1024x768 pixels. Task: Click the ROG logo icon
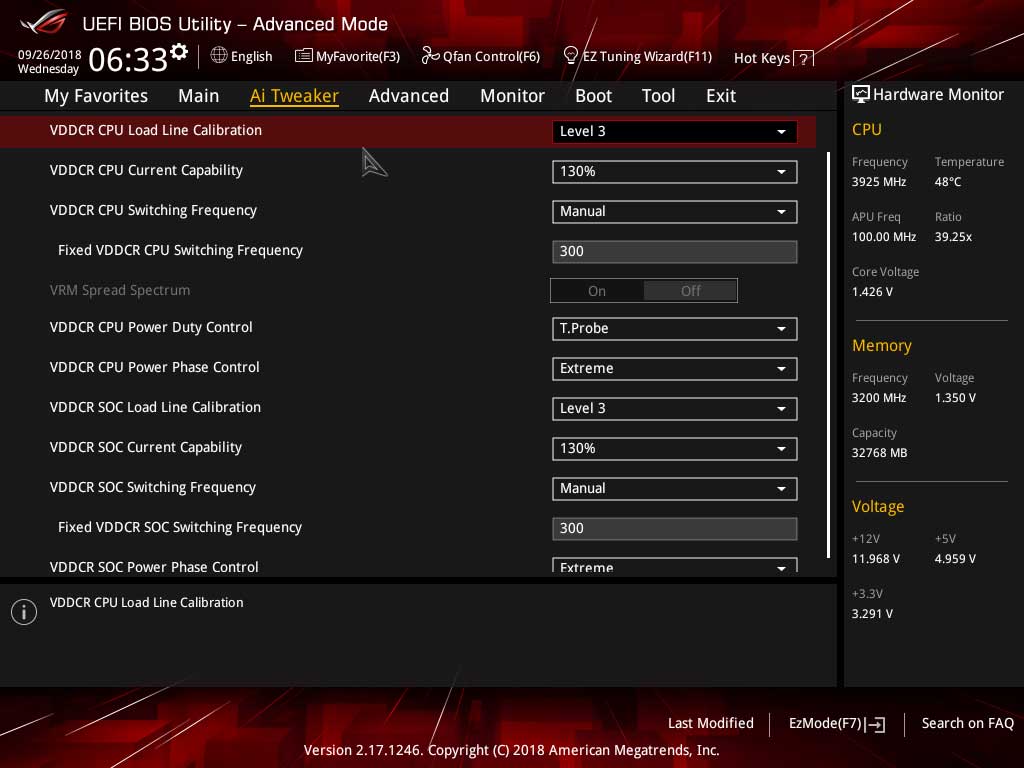44,23
